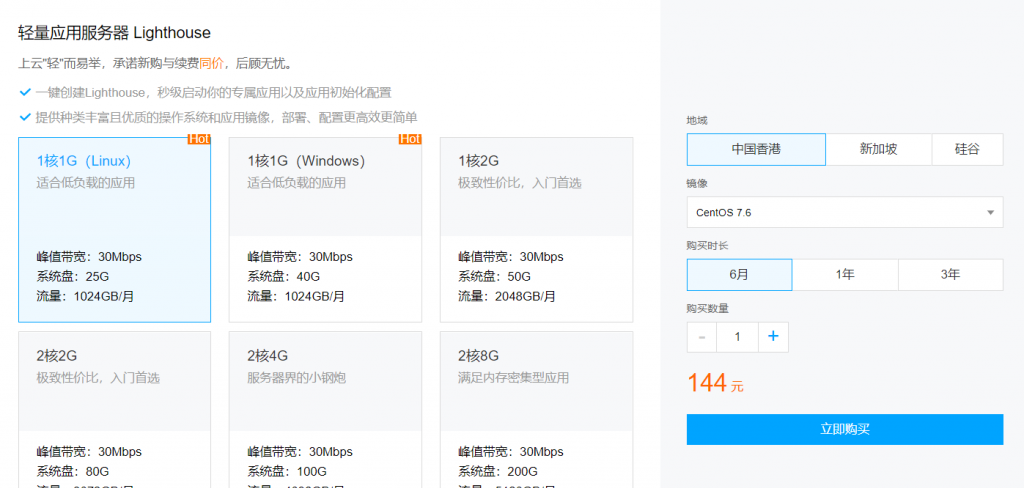Click 系统盘：40G in Windows card
This screenshot has height=488, width=1024.
tap(283, 276)
